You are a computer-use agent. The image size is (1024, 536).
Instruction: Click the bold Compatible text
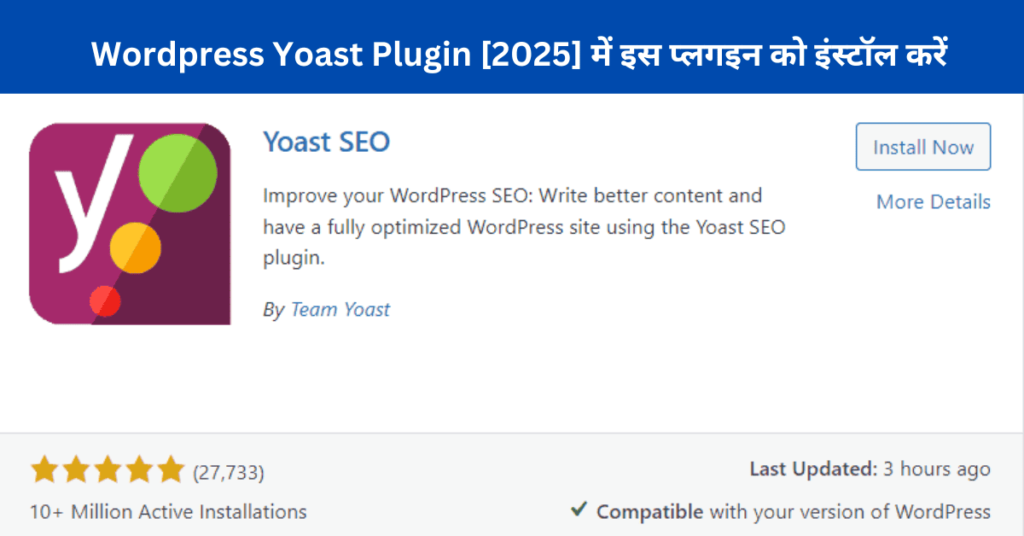650,512
